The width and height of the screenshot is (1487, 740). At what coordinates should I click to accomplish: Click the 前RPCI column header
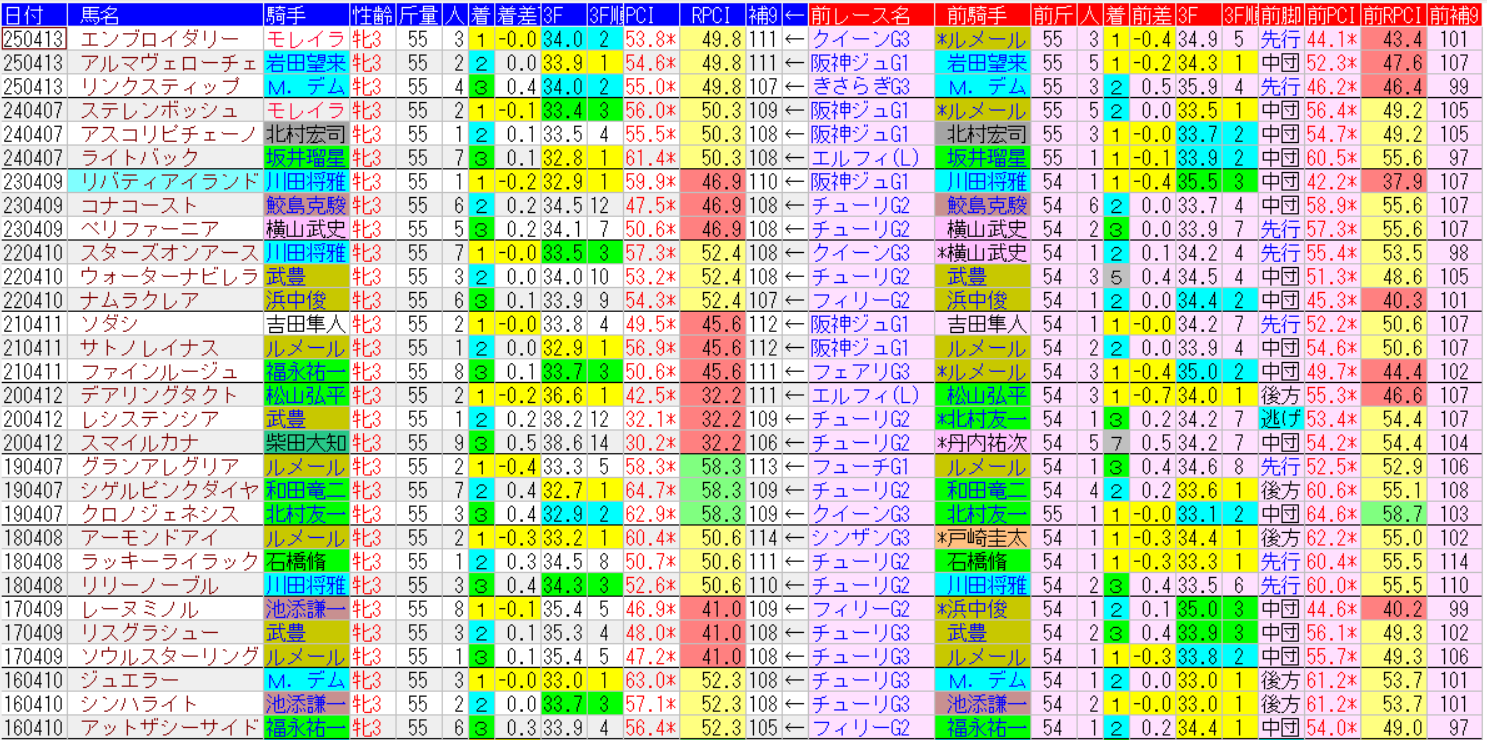pos(1390,15)
